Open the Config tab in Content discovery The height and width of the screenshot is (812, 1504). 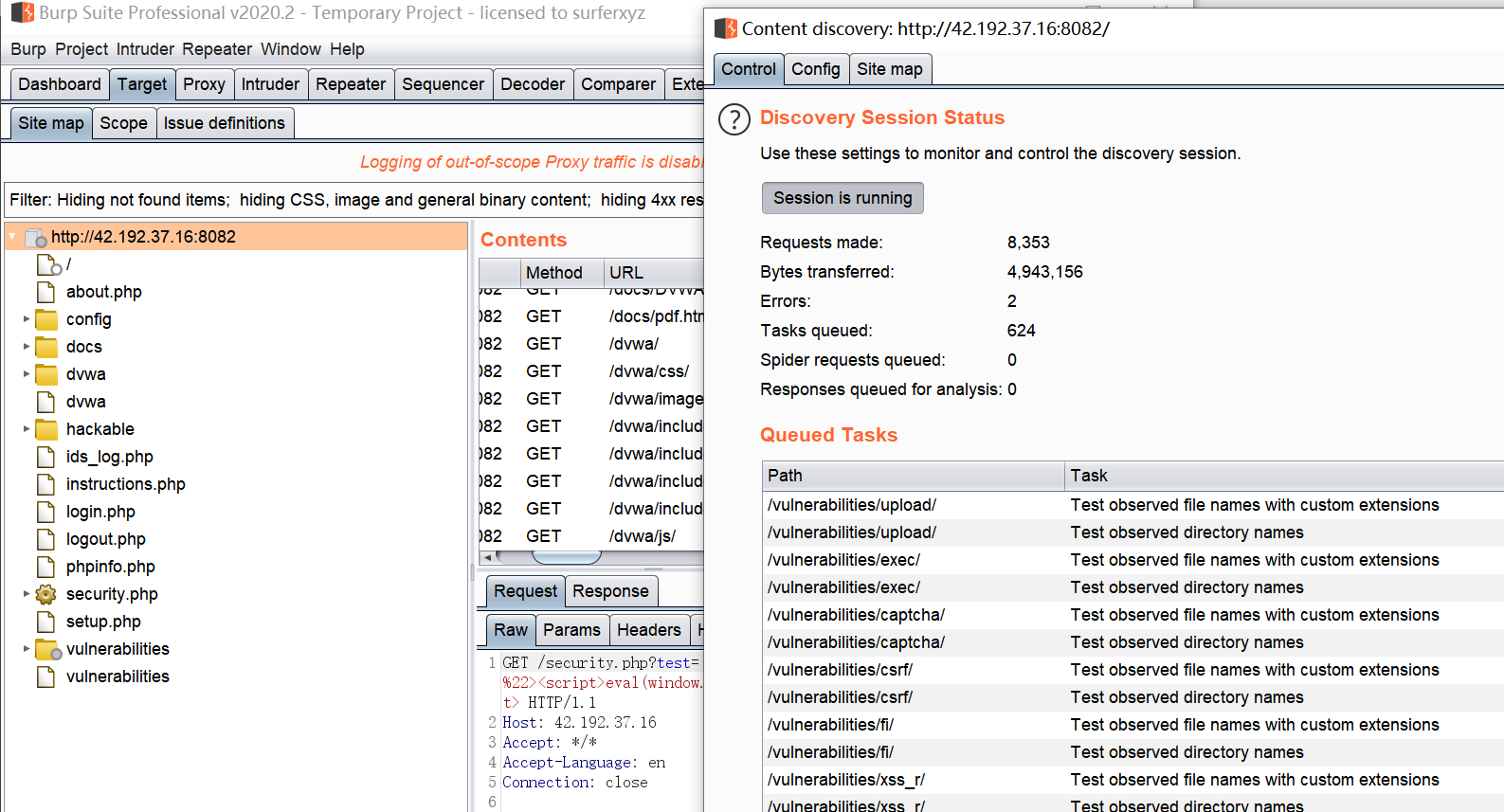click(815, 69)
